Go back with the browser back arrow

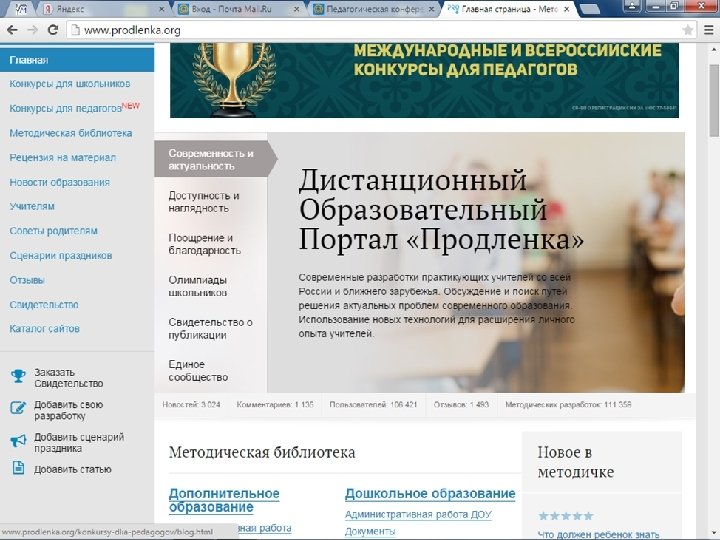12,30
